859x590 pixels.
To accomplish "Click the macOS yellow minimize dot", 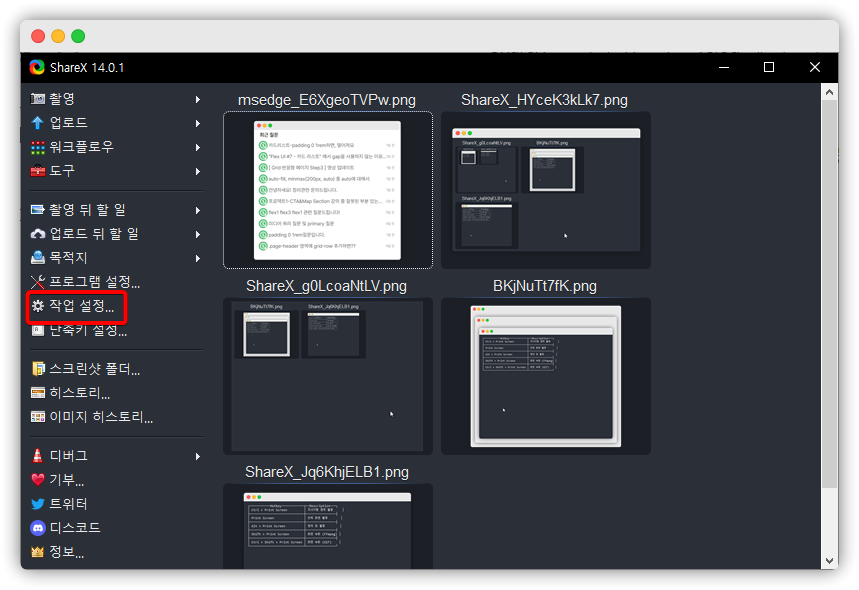I will pos(58,36).
